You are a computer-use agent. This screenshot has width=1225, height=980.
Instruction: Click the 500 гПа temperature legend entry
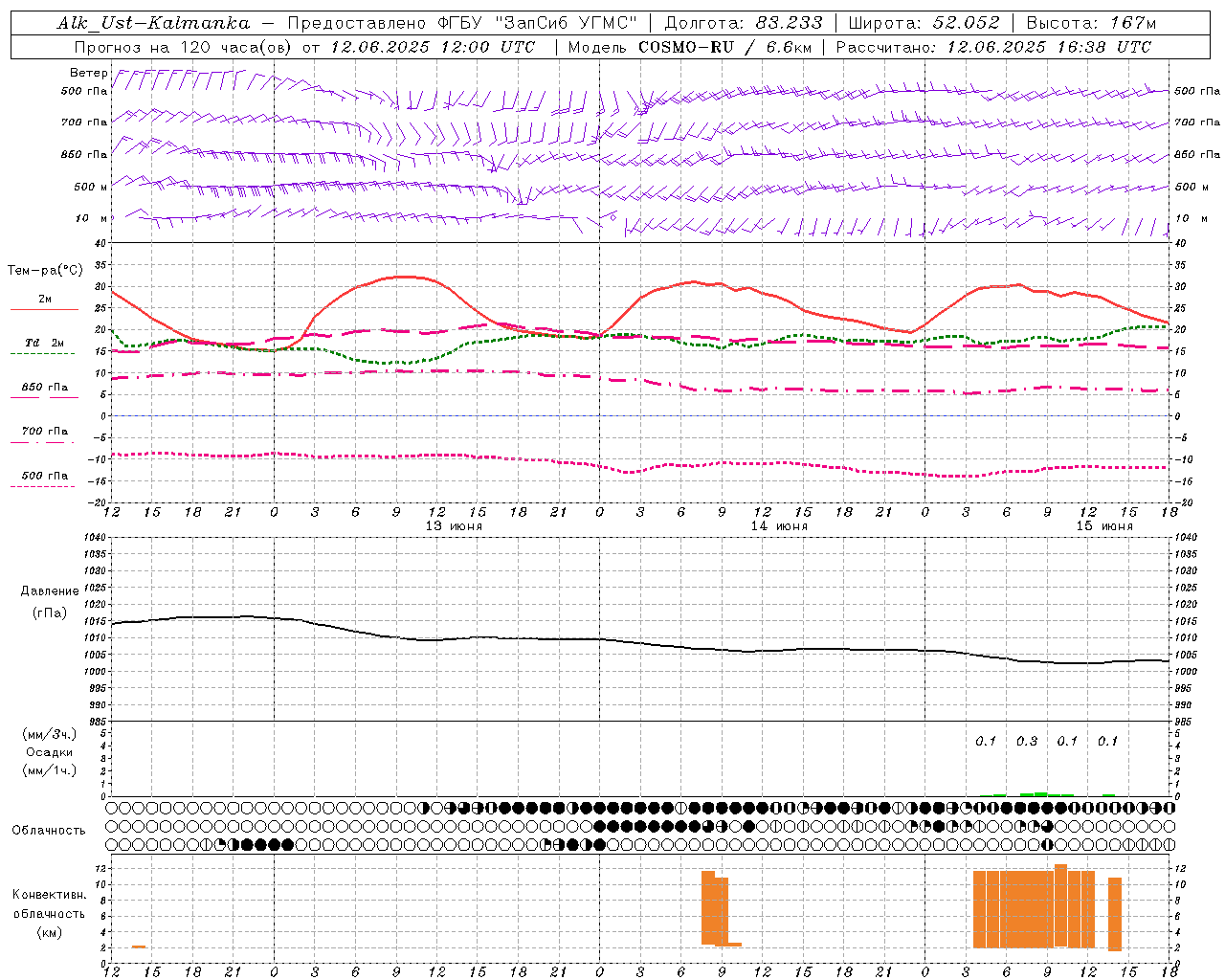(x=44, y=476)
